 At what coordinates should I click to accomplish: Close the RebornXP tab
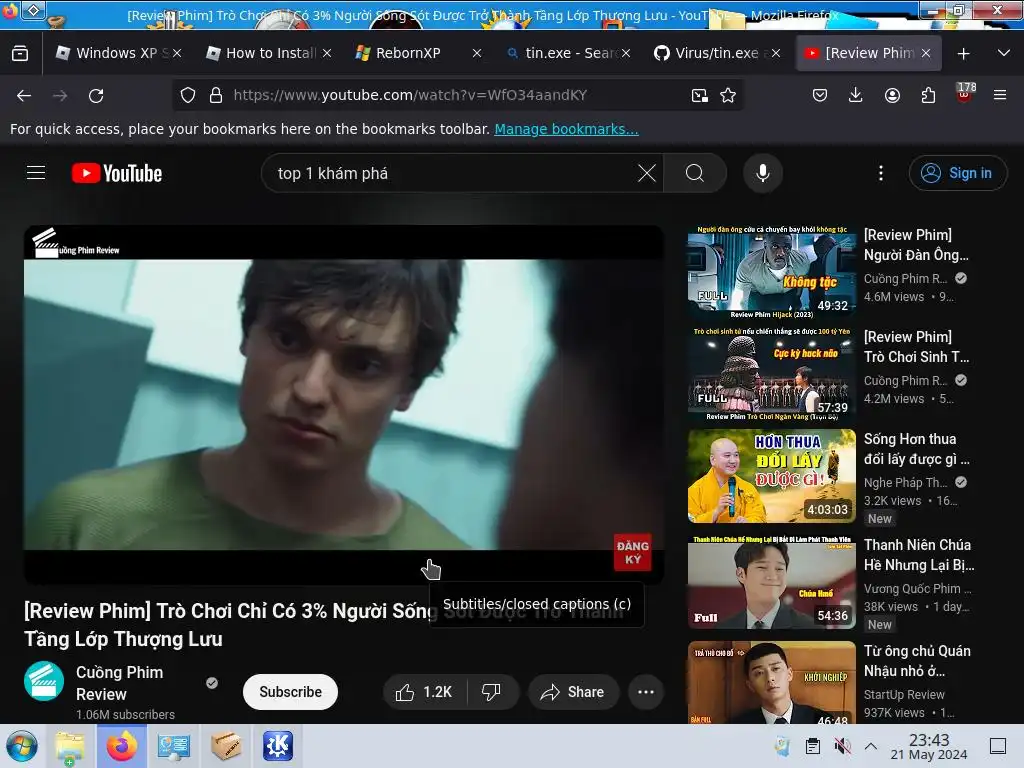point(477,54)
